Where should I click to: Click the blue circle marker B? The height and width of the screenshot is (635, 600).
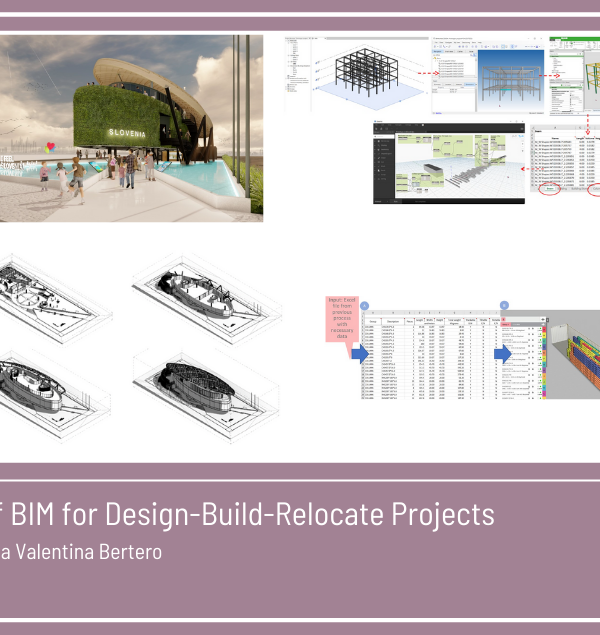pos(504,305)
